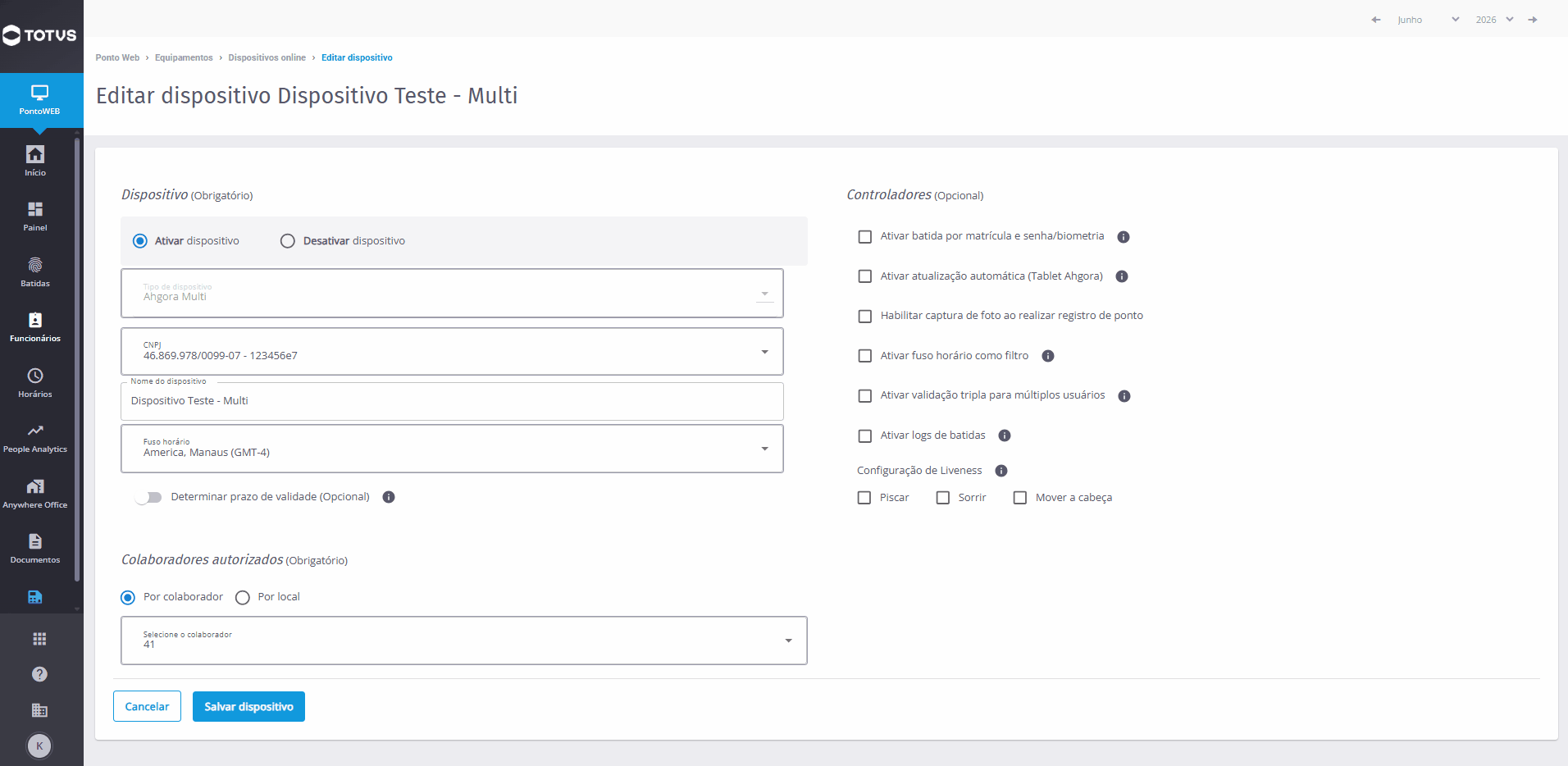Open Fuso horário dropdown
Image resolution: width=1568 pixels, height=766 pixels.
tap(452, 449)
